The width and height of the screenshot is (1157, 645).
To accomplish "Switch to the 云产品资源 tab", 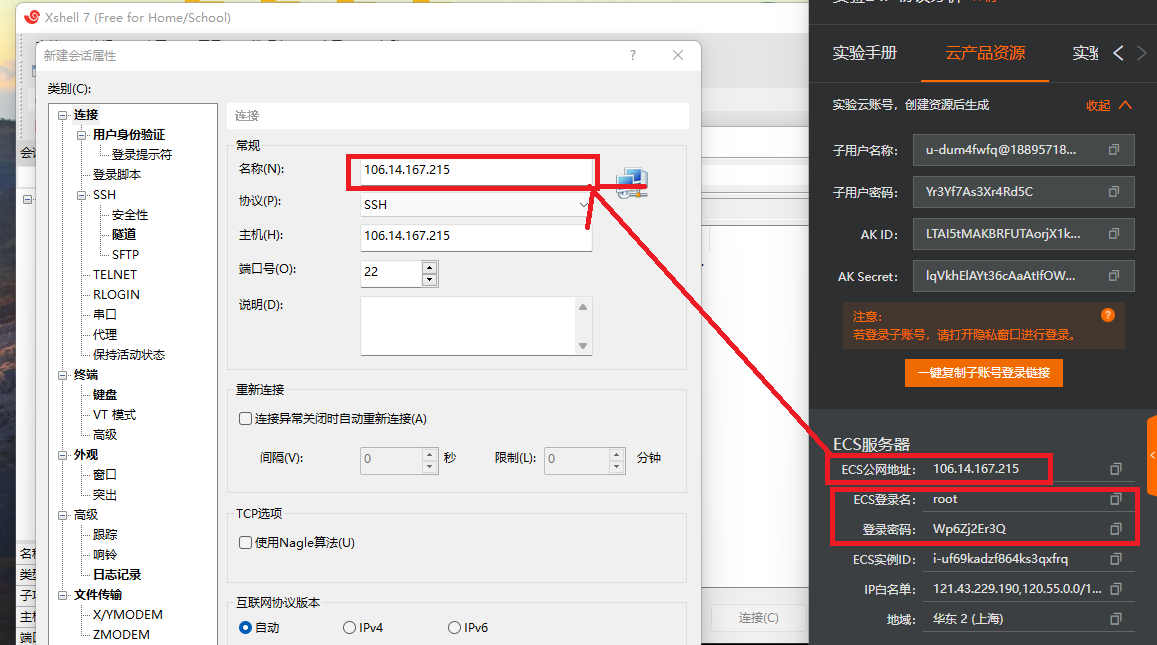I will 985,53.
